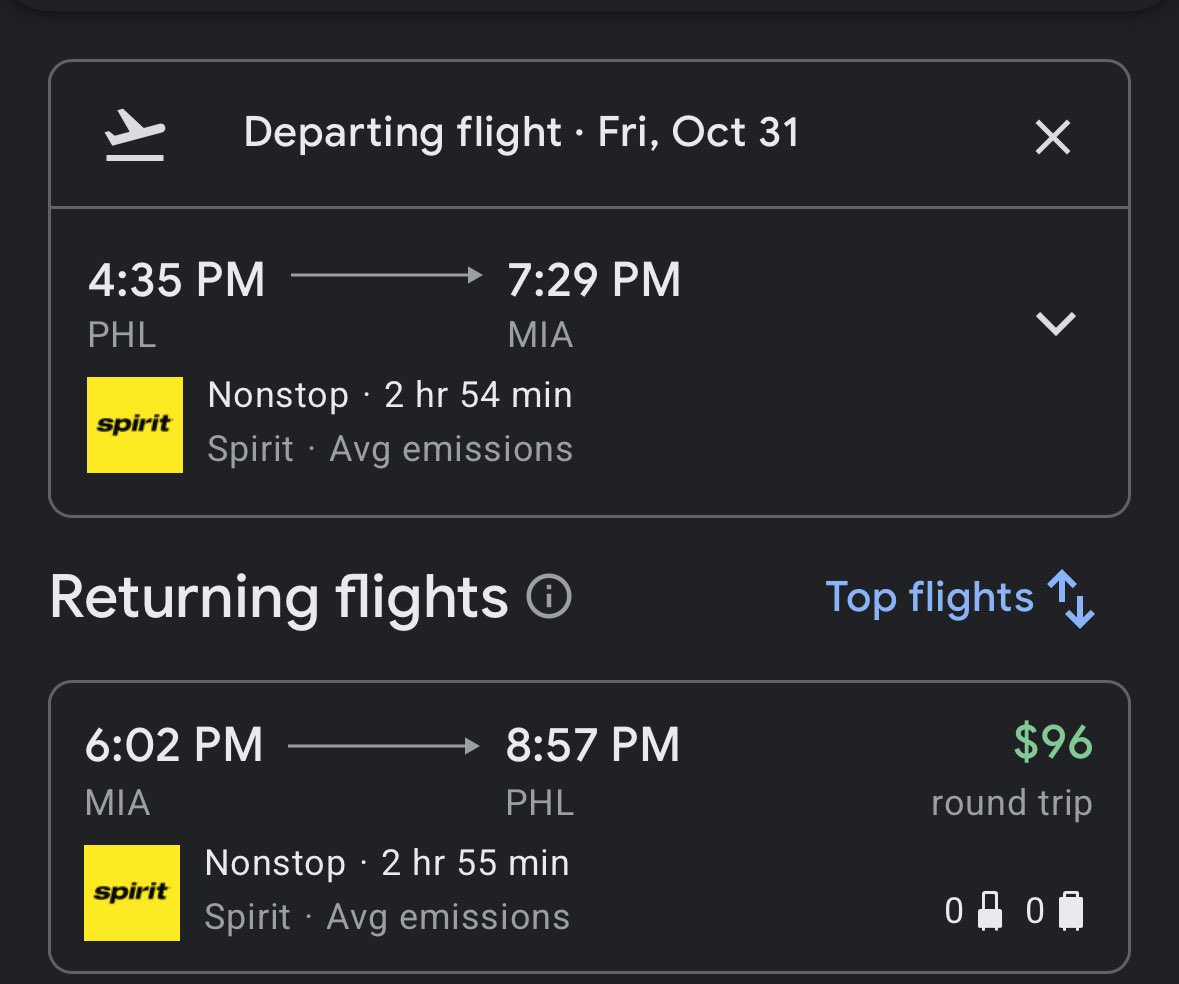This screenshot has height=984, width=1179.
Task: Click the round trip label under price
Action: pos(1011,804)
